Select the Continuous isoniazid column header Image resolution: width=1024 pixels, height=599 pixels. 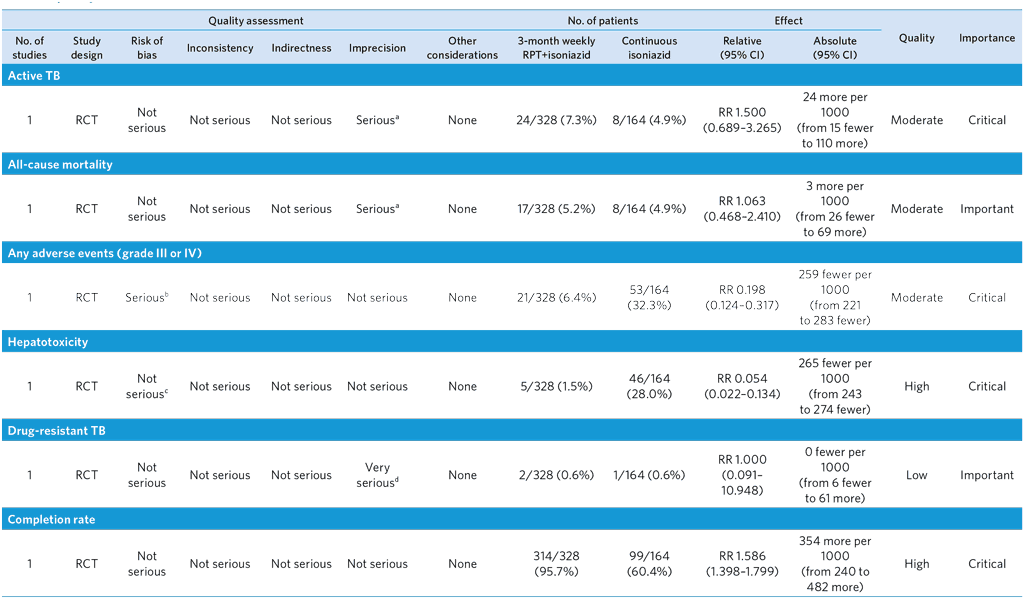tap(649, 45)
